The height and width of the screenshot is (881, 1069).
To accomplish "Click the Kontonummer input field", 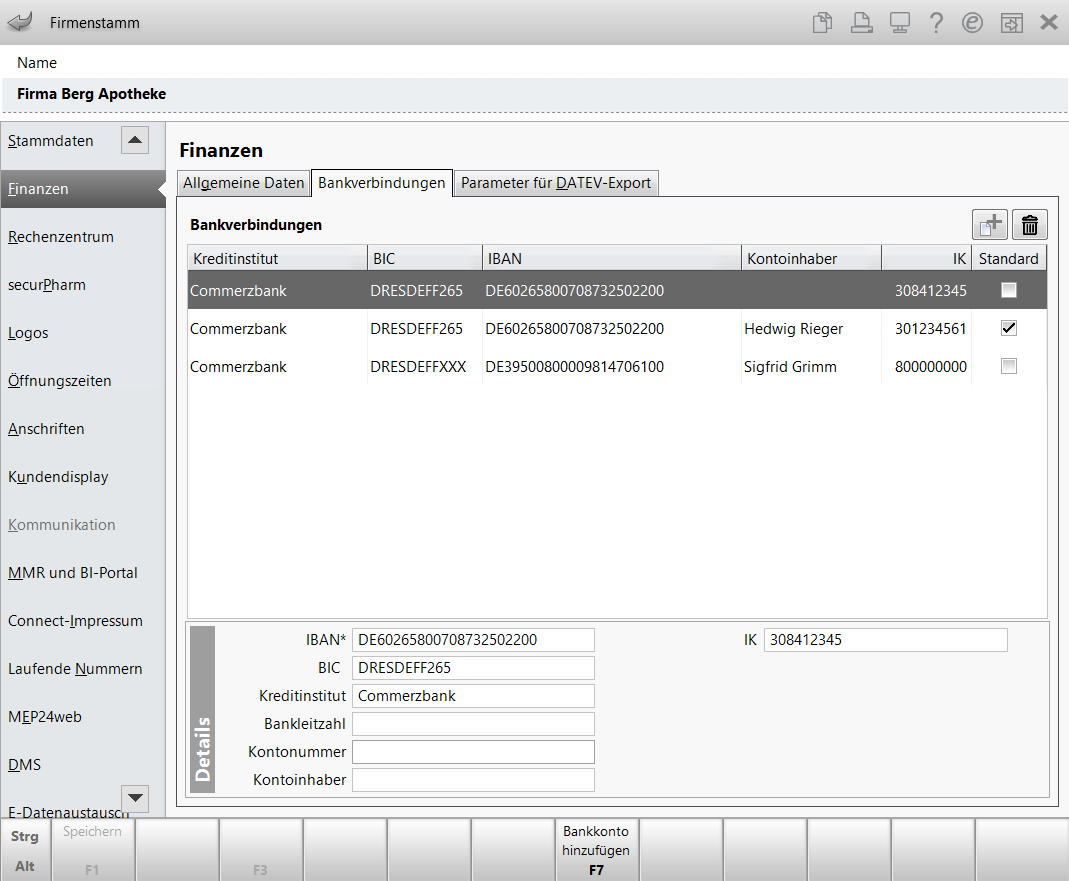I will tap(473, 751).
